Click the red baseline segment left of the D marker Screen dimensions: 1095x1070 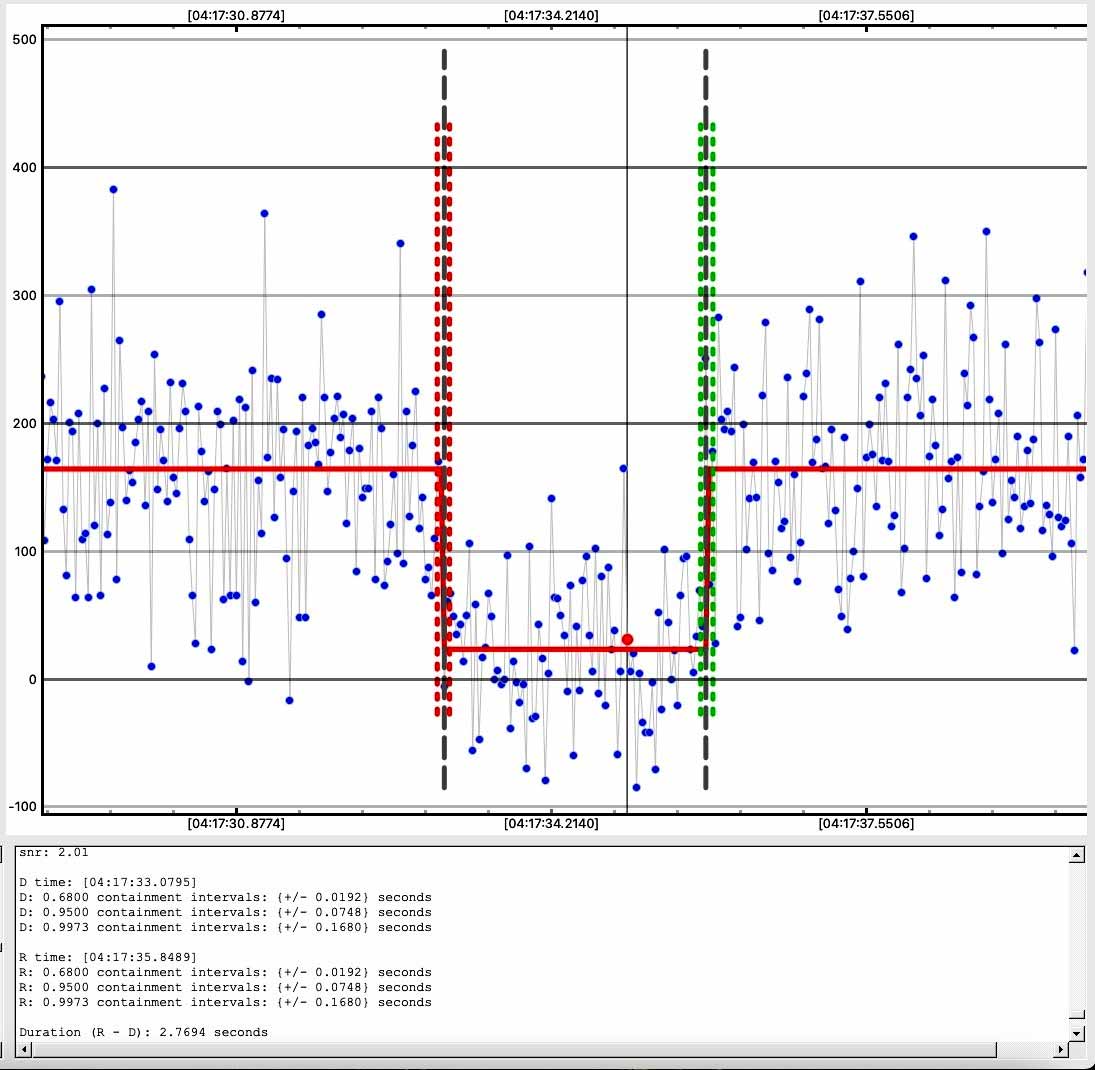point(241,469)
